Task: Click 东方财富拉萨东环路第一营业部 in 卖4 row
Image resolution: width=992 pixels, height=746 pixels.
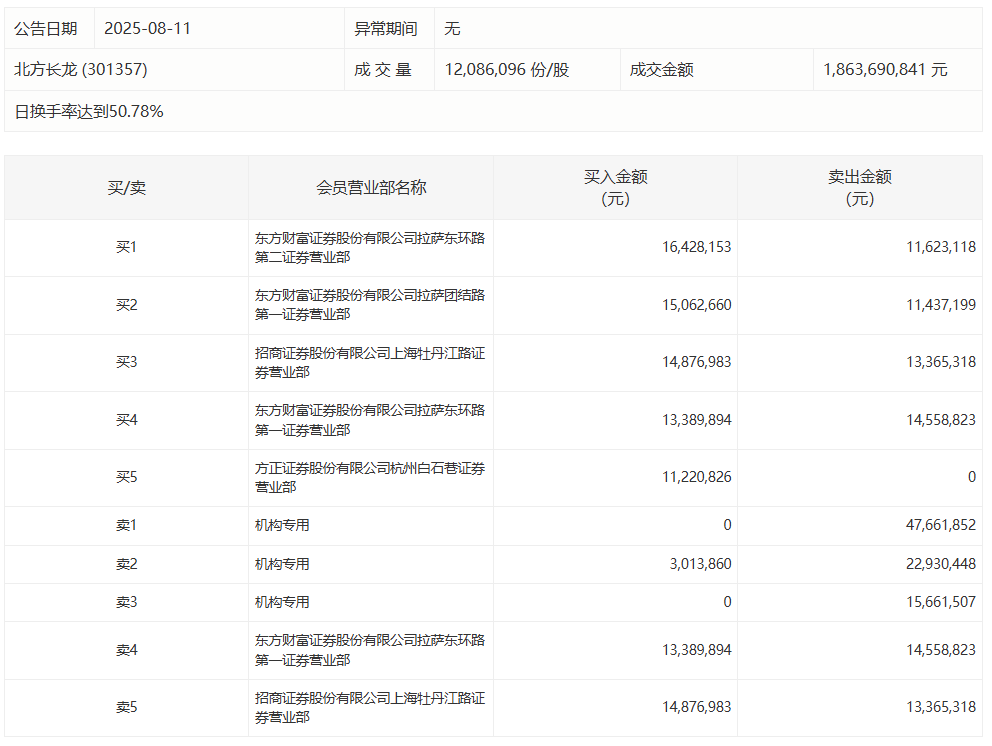Action: click(370, 650)
